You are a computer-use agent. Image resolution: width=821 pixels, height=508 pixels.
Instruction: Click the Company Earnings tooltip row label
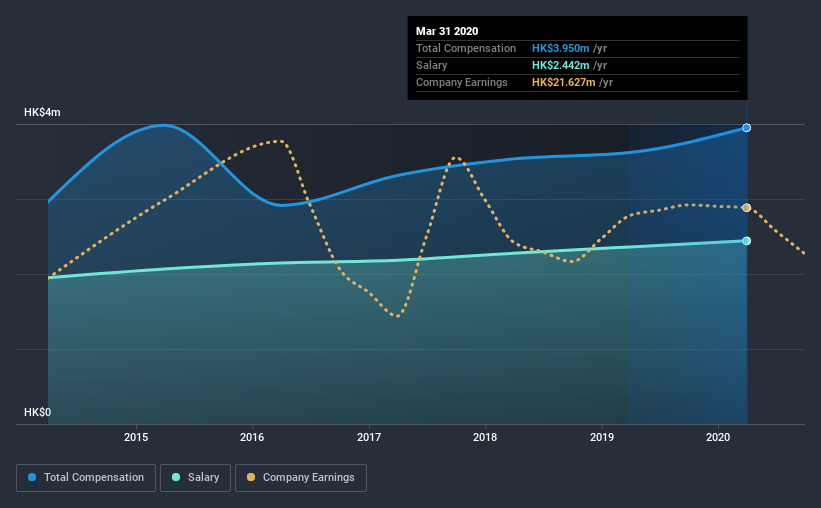point(462,82)
